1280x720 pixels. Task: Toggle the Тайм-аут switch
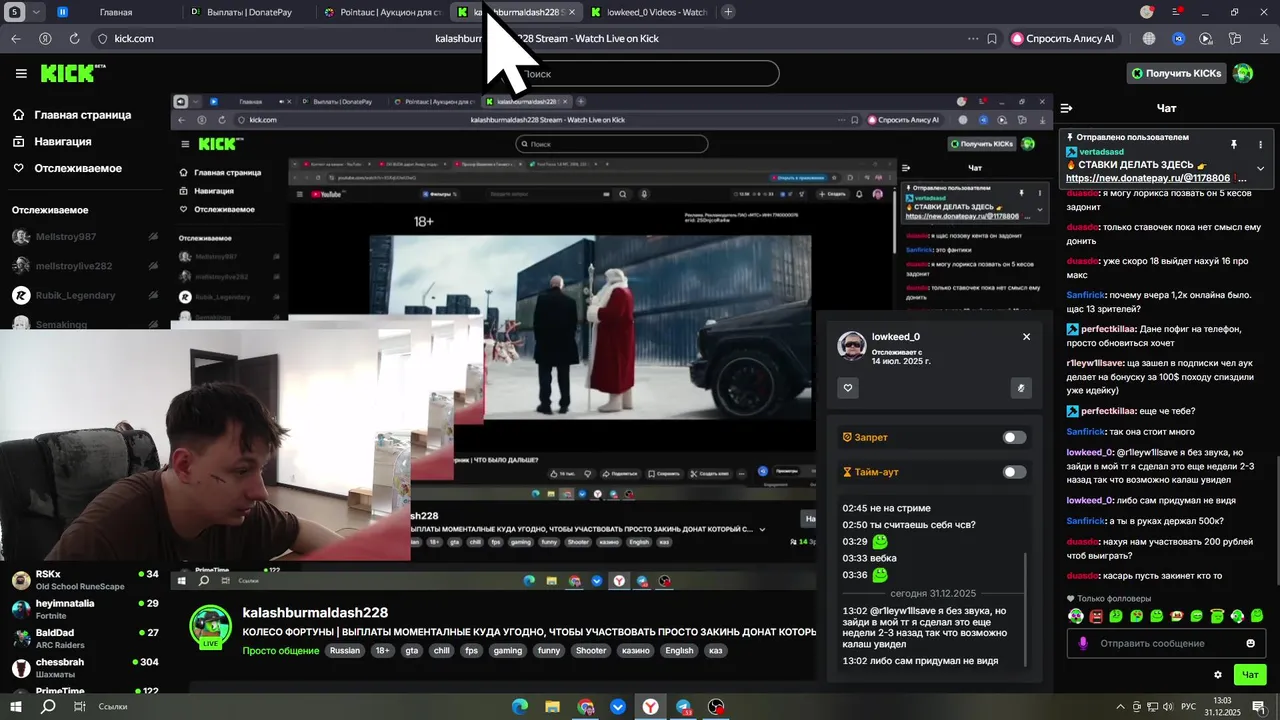point(1014,472)
